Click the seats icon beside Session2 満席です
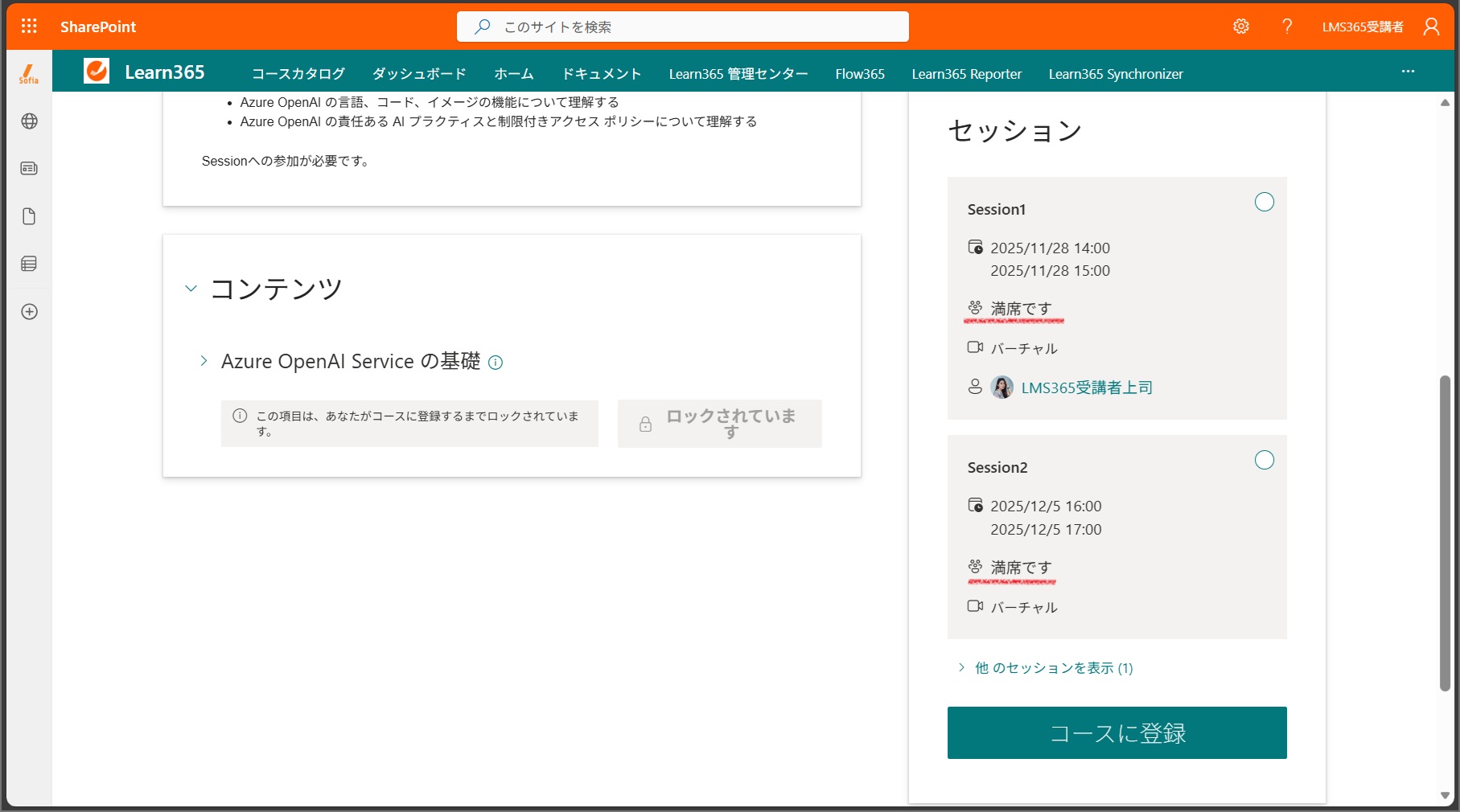This screenshot has width=1460, height=812. click(x=975, y=566)
